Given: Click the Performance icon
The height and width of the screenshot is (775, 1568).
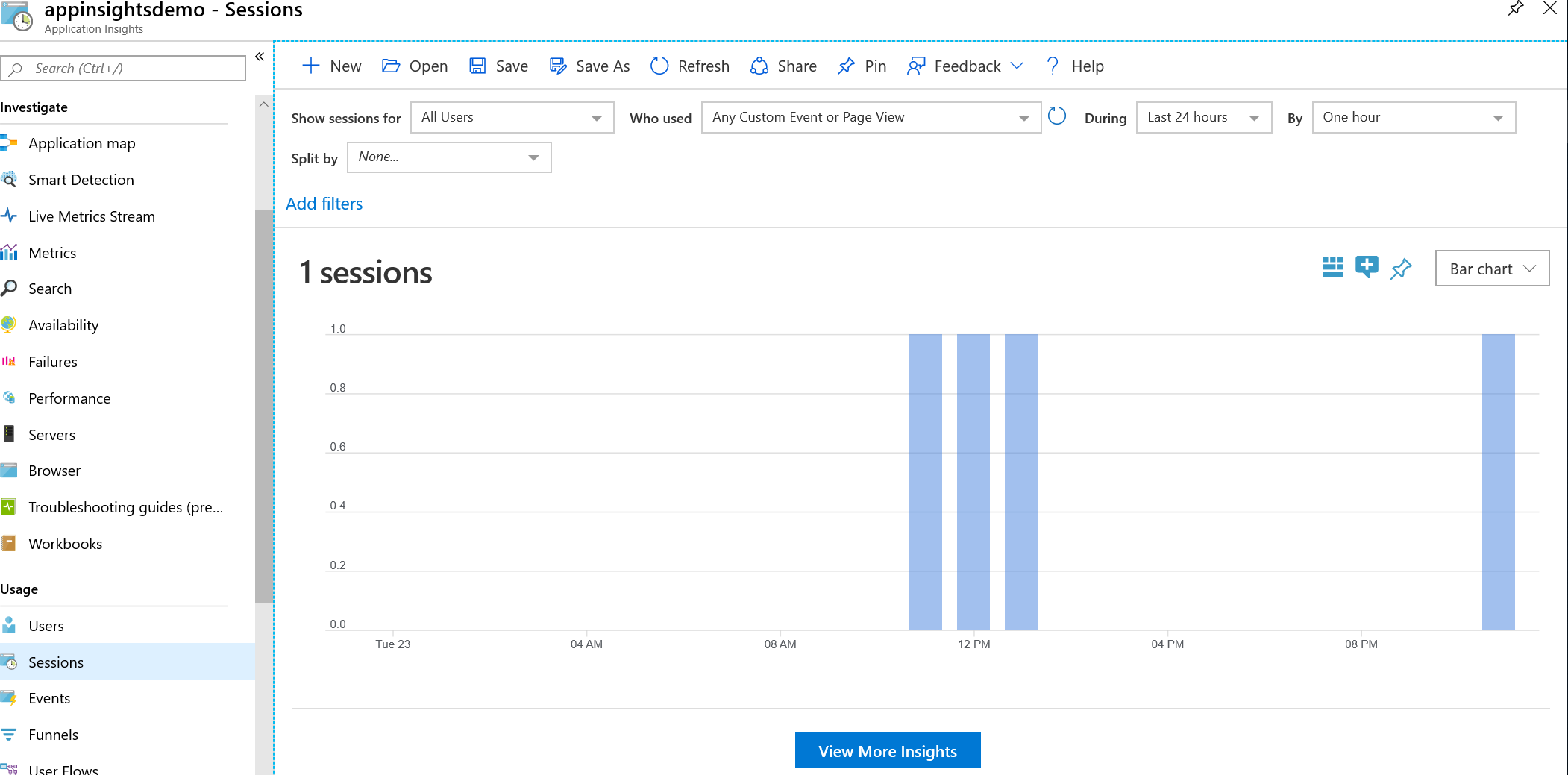Looking at the screenshot, I should tap(9, 398).
